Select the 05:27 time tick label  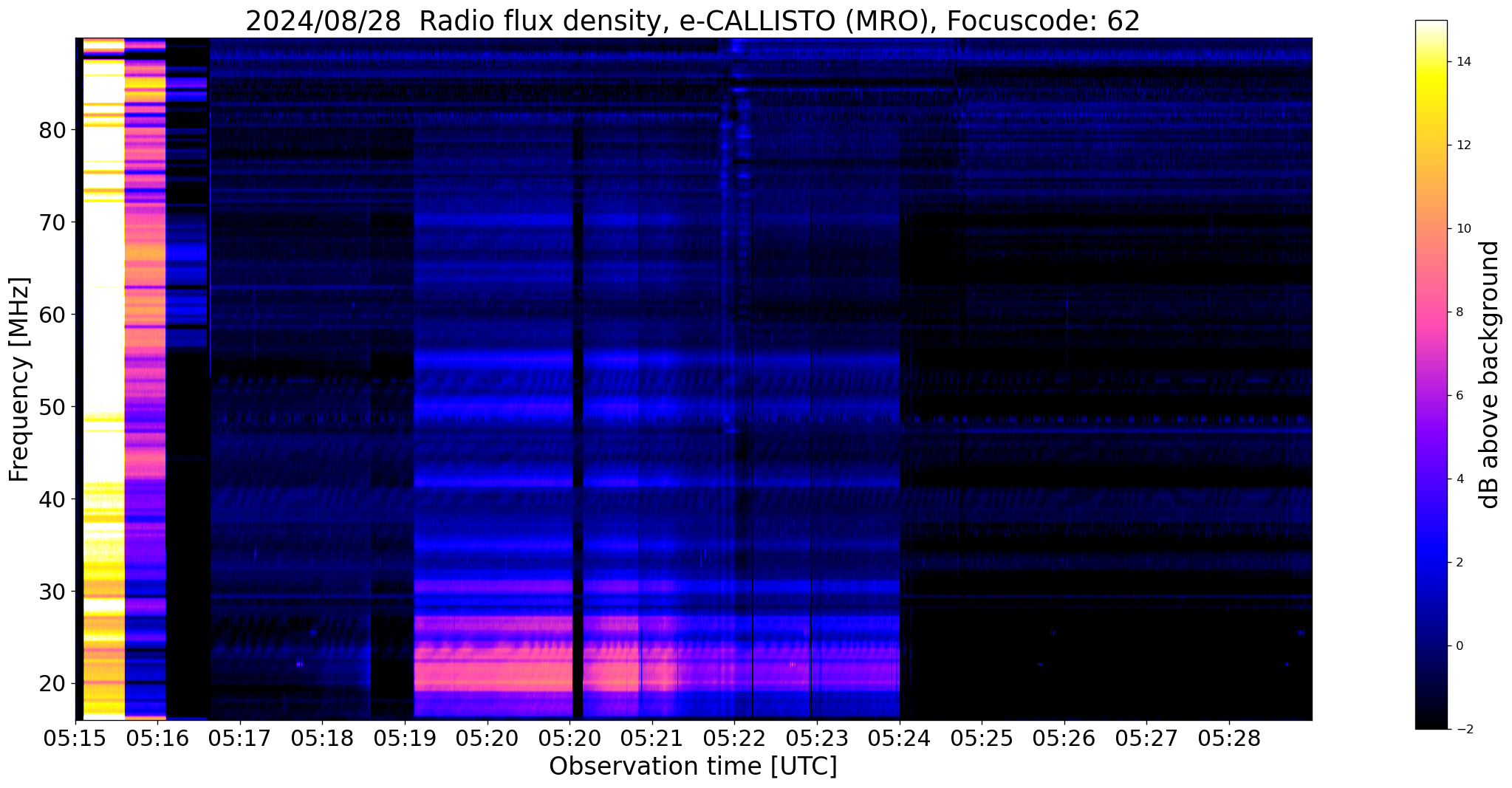(x=1146, y=738)
